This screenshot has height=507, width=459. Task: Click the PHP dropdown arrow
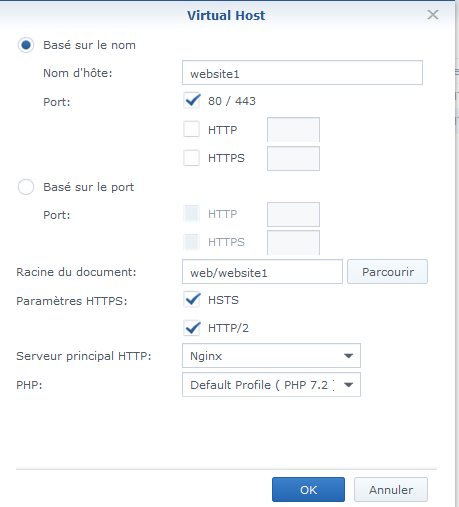[x=348, y=385]
